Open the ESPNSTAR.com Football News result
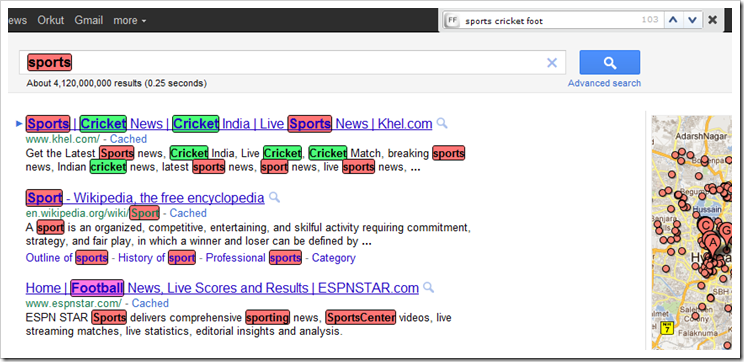This screenshot has width=744, height=362. (x=222, y=288)
